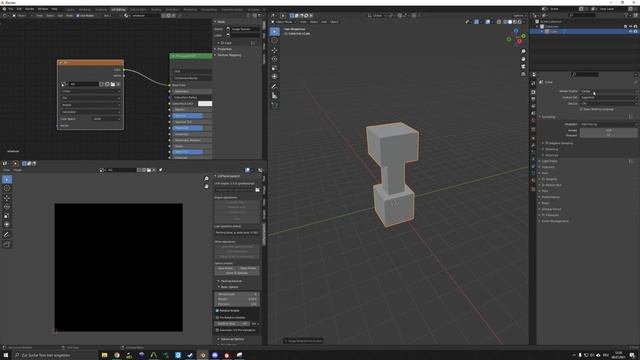Hide the Cube in outliner via eye icon
Viewport: 640px width, 360px height.
coord(630,31)
